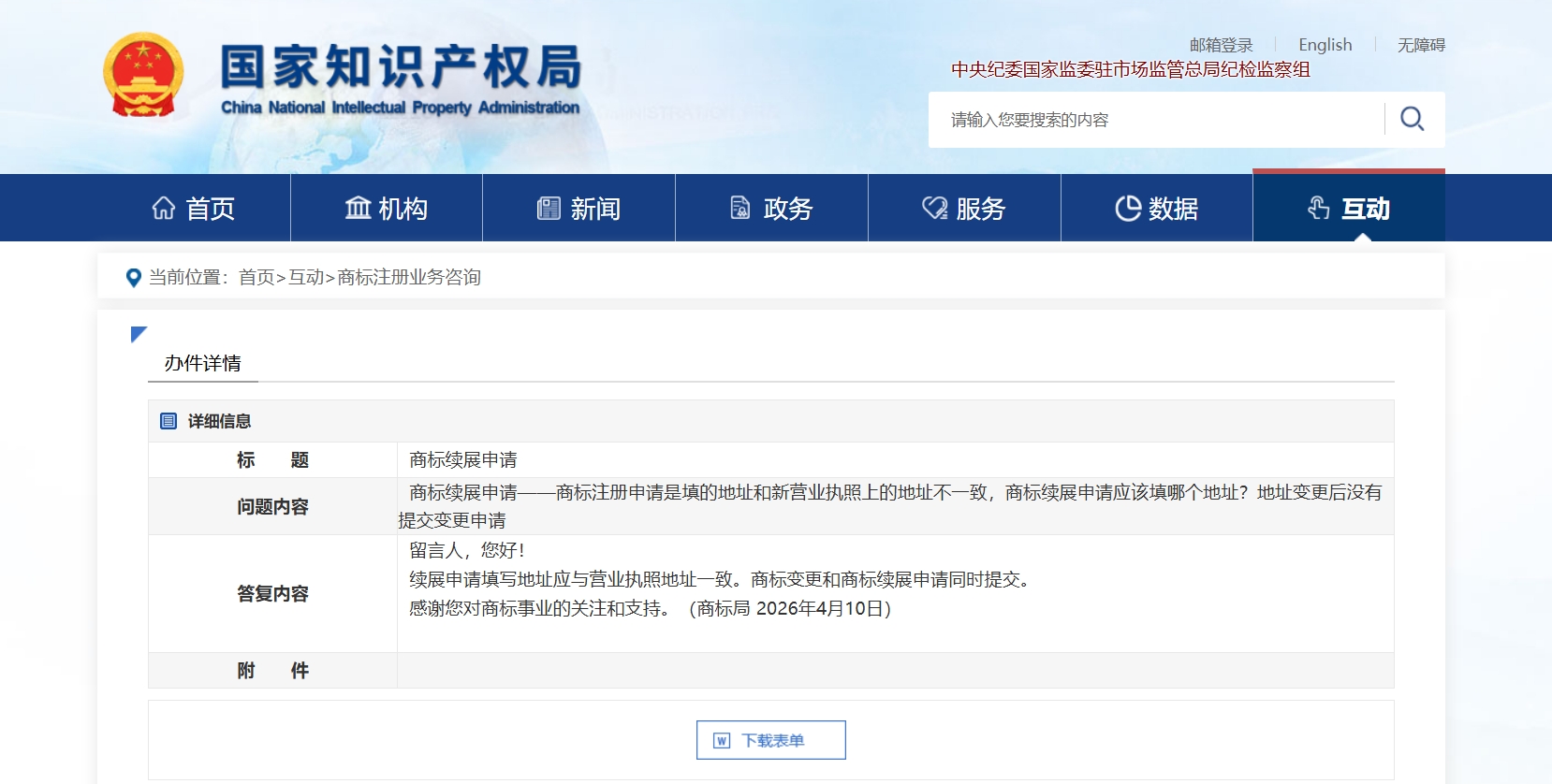Viewport: 1552px width, 784px height.
Task: Open the 邮箱登录 mailbox login link
Action: tap(1221, 45)
